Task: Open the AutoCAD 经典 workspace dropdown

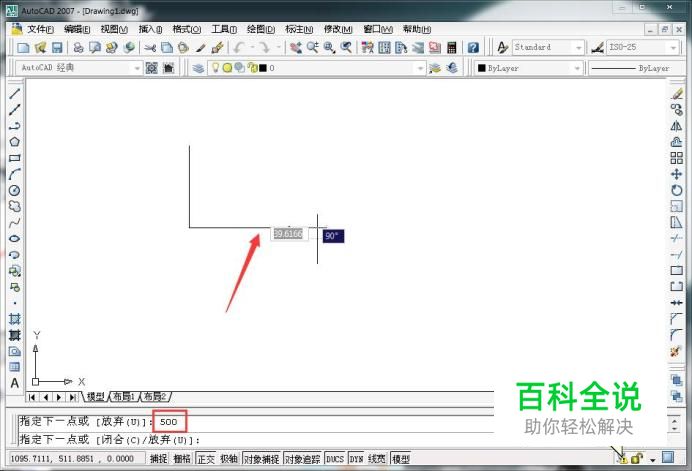Action: click(137, 68)
